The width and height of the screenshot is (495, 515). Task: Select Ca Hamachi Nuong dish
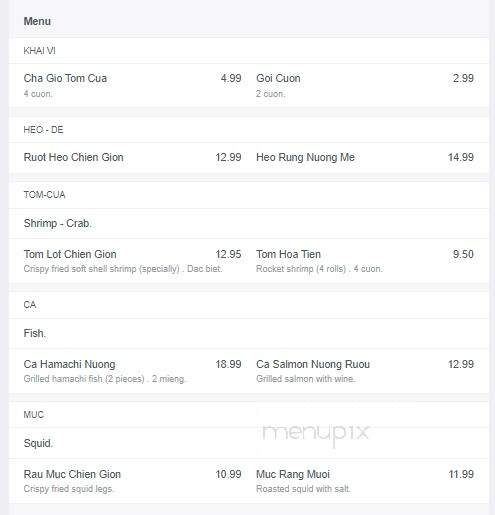(x=69, y=364)
